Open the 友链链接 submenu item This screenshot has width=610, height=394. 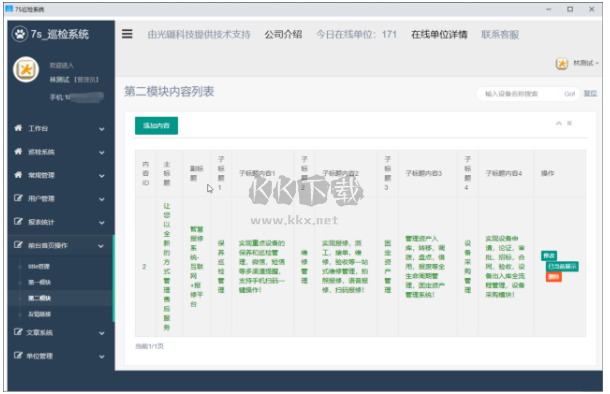tap(39, 314)
